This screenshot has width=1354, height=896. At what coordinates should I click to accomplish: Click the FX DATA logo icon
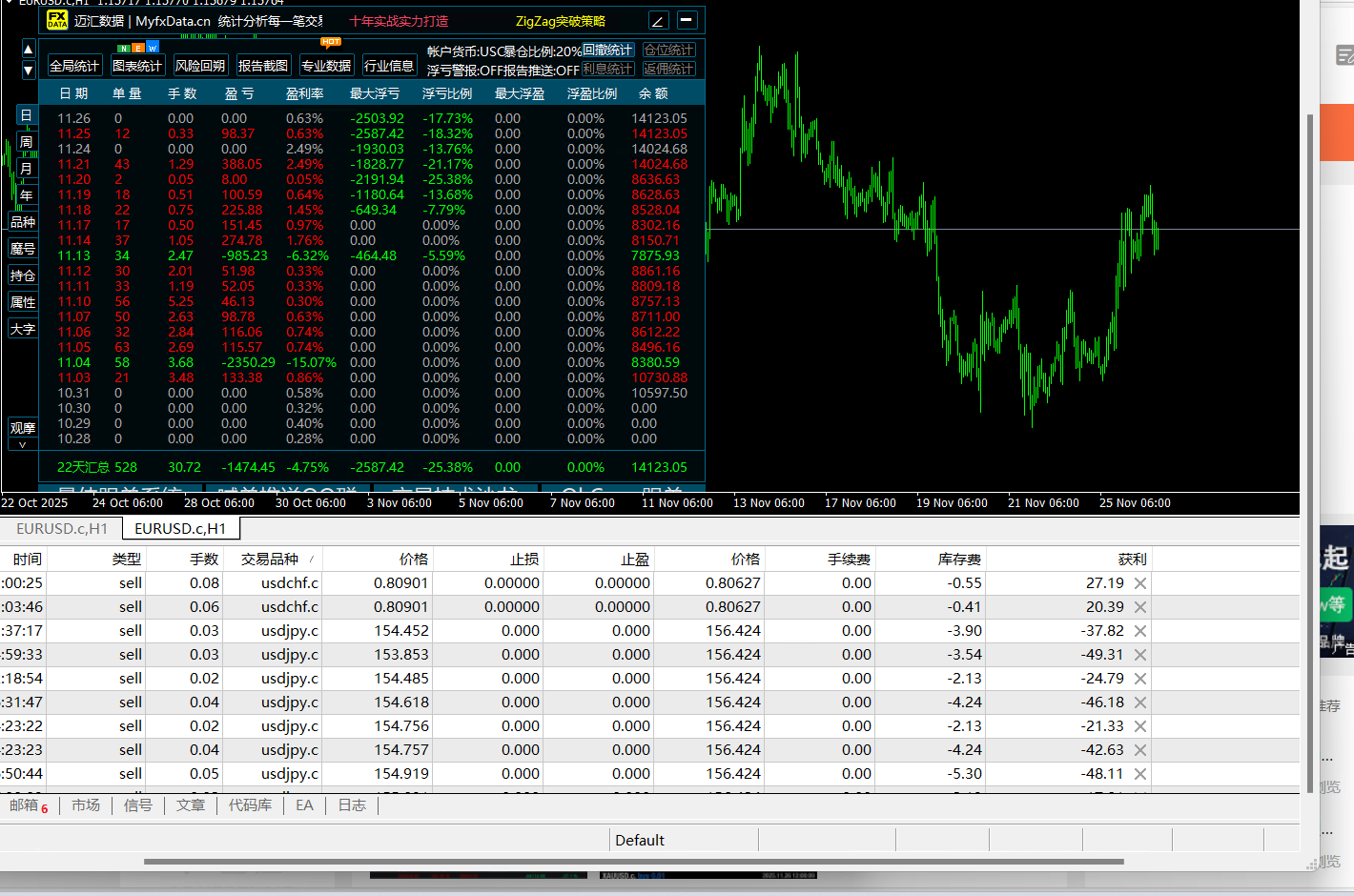57,20
